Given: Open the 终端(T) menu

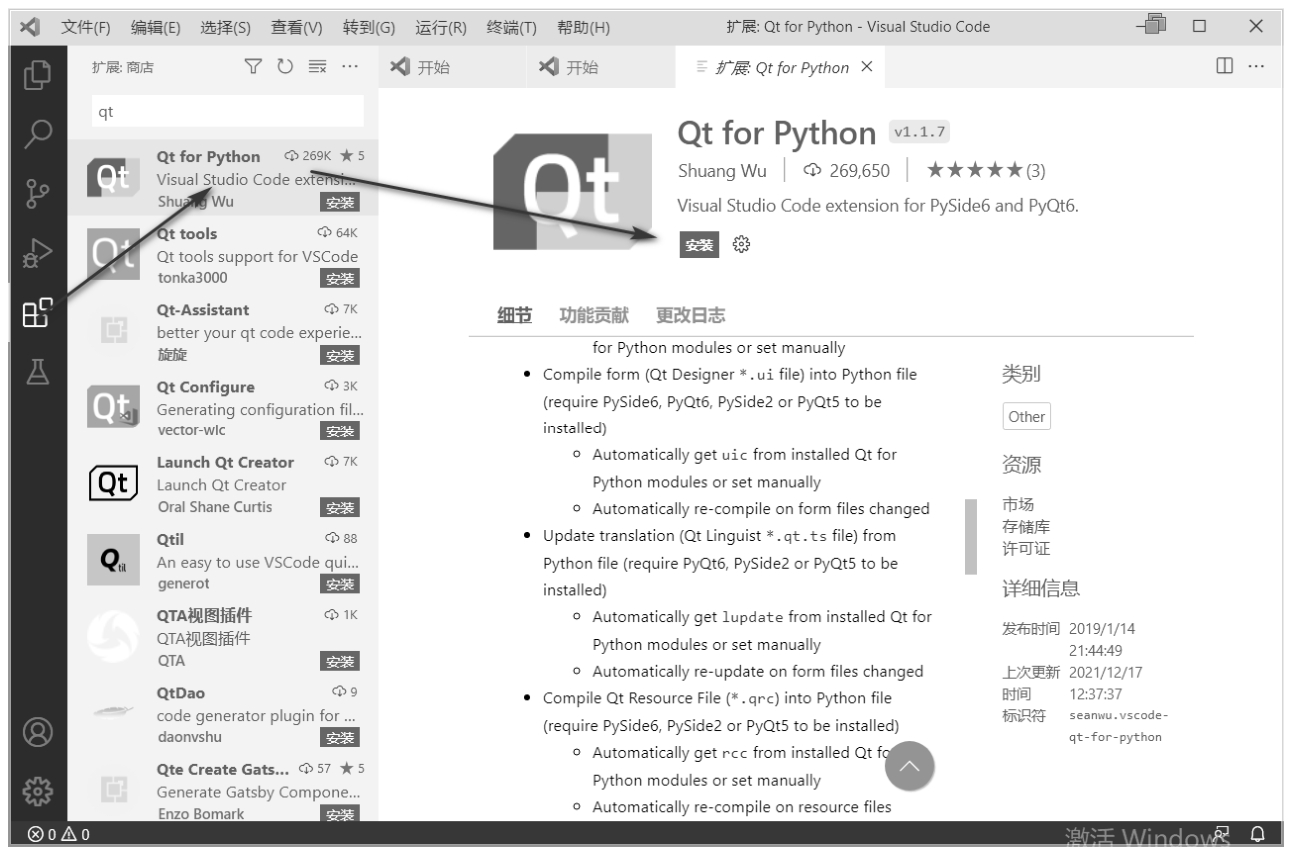Looking at the screenshot, I should 512,27.
